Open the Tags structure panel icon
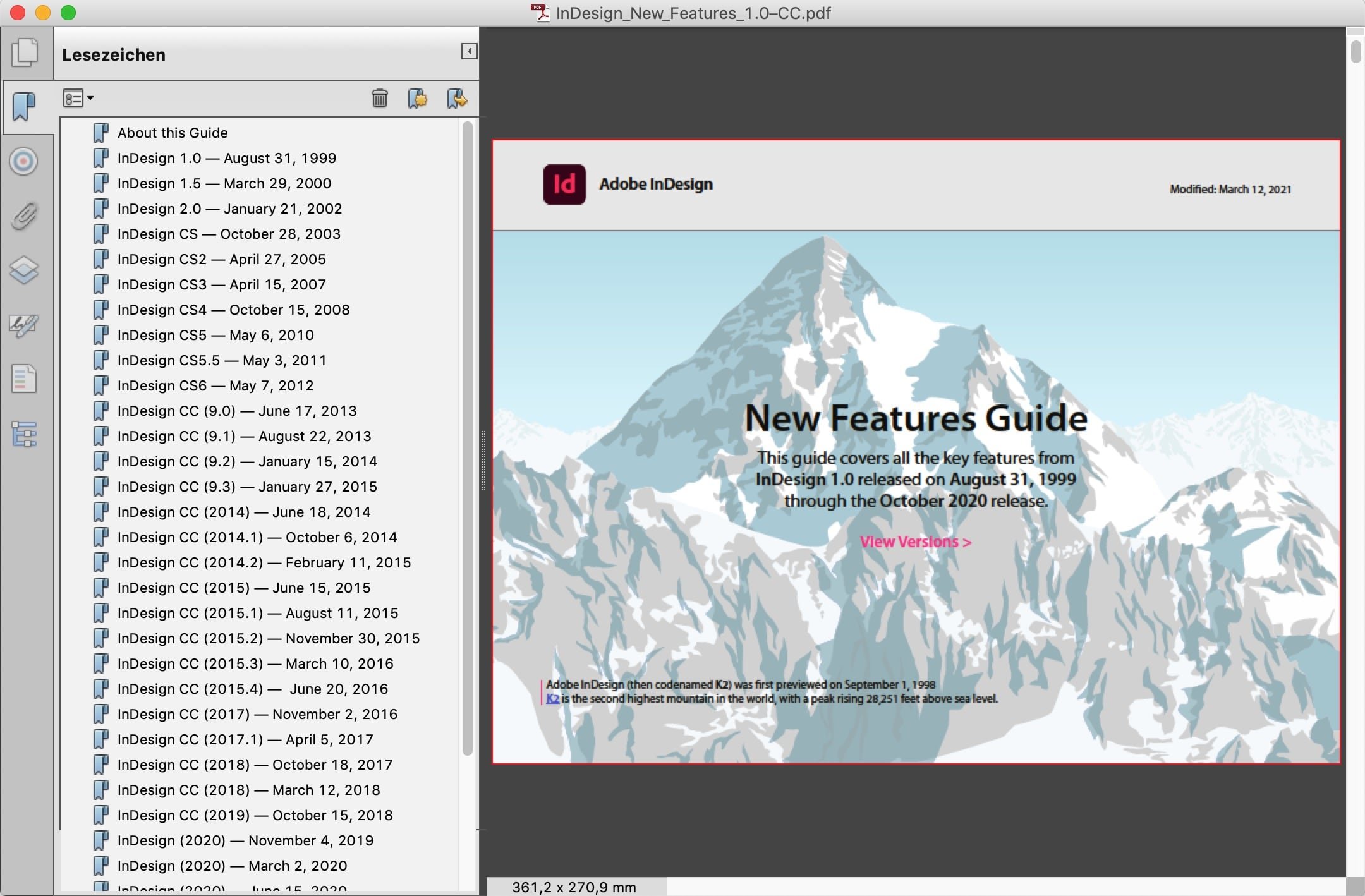 [x=24, y=434]
